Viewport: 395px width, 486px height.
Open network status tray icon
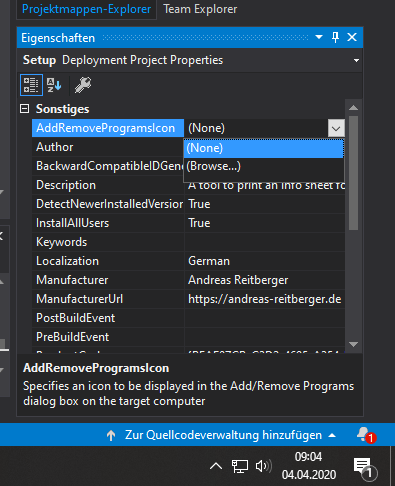240,466
